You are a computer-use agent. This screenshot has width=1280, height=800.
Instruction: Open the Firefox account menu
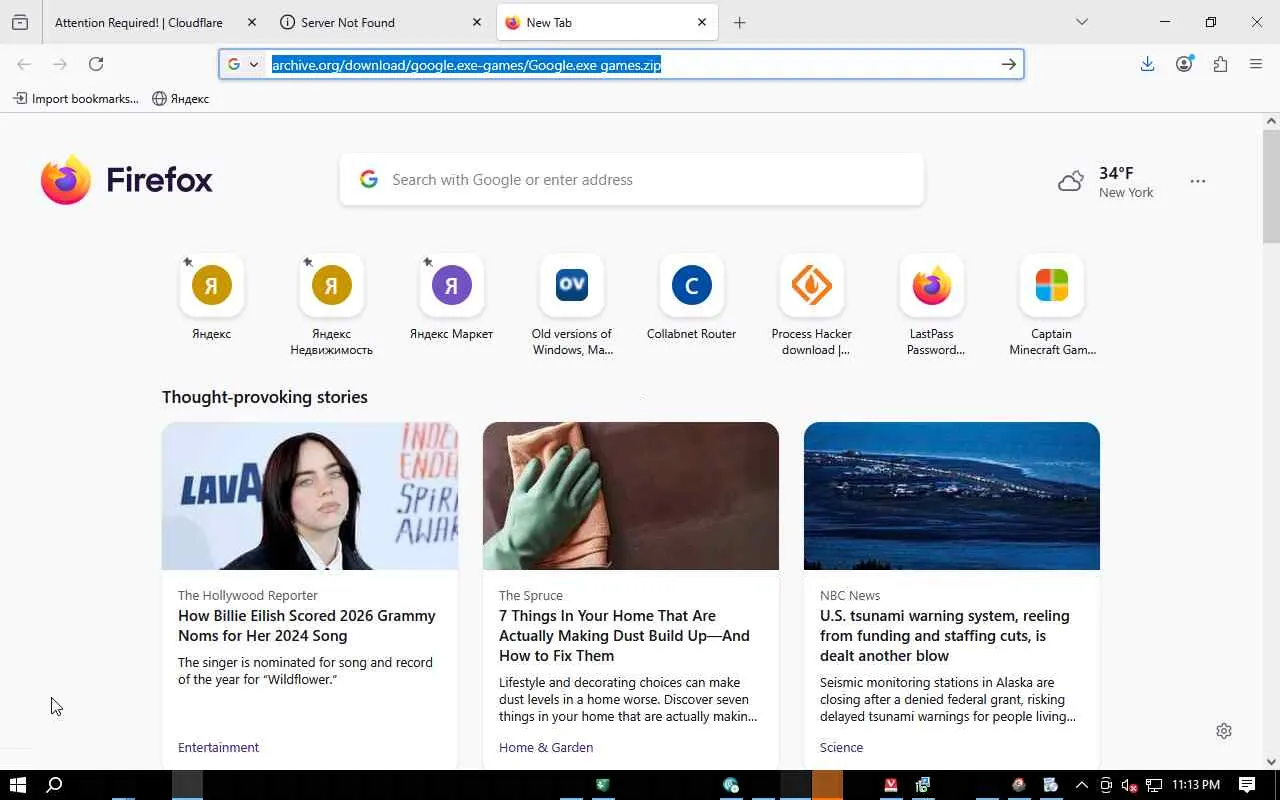tap(1184, 64)
